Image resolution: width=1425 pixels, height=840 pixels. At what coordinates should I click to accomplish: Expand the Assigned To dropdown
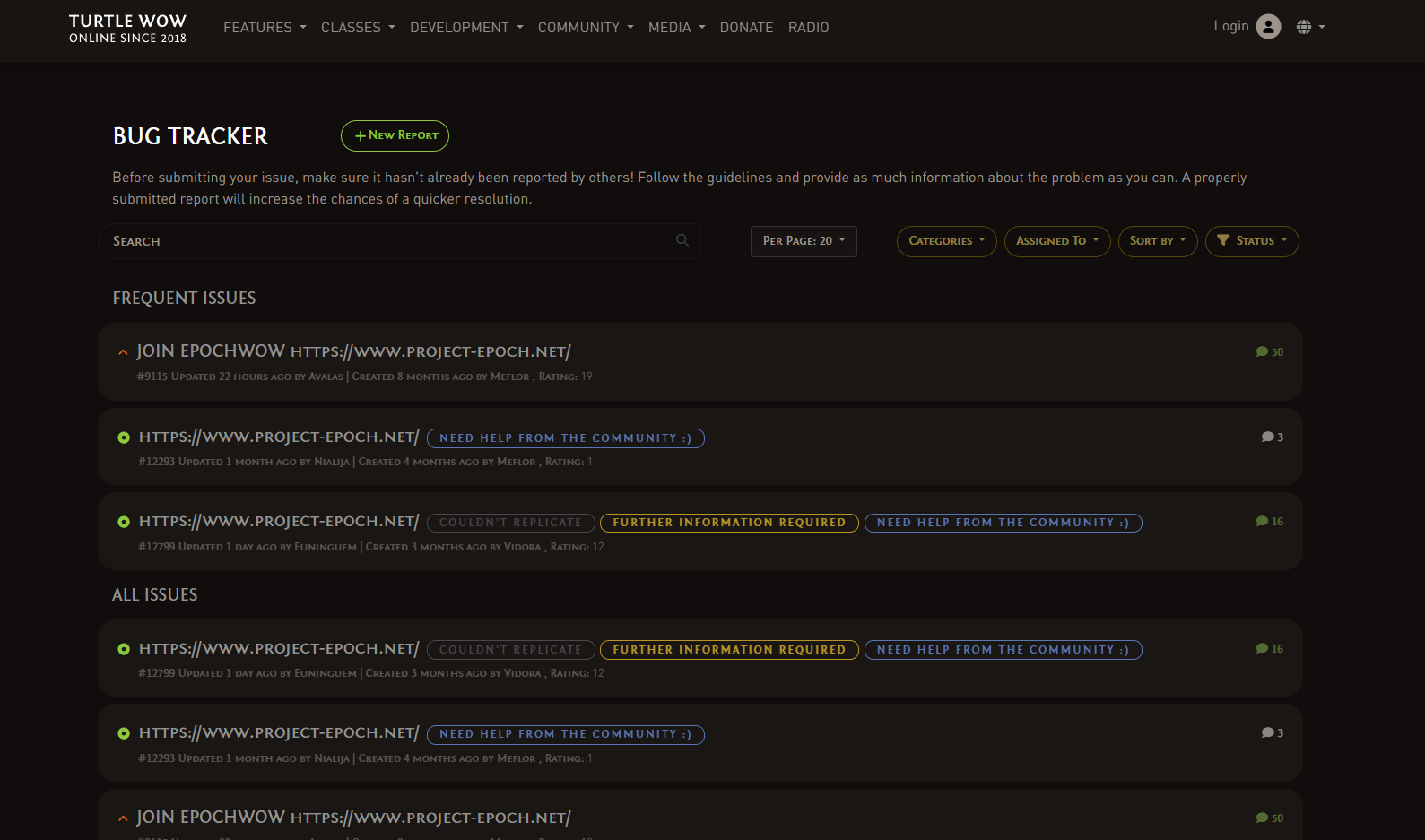click(x=1057, y=241)
